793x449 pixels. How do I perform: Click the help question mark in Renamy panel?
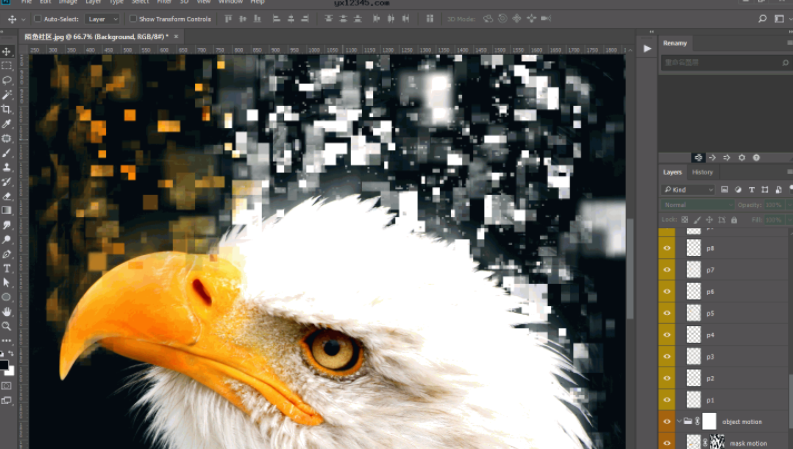(756, 158)
